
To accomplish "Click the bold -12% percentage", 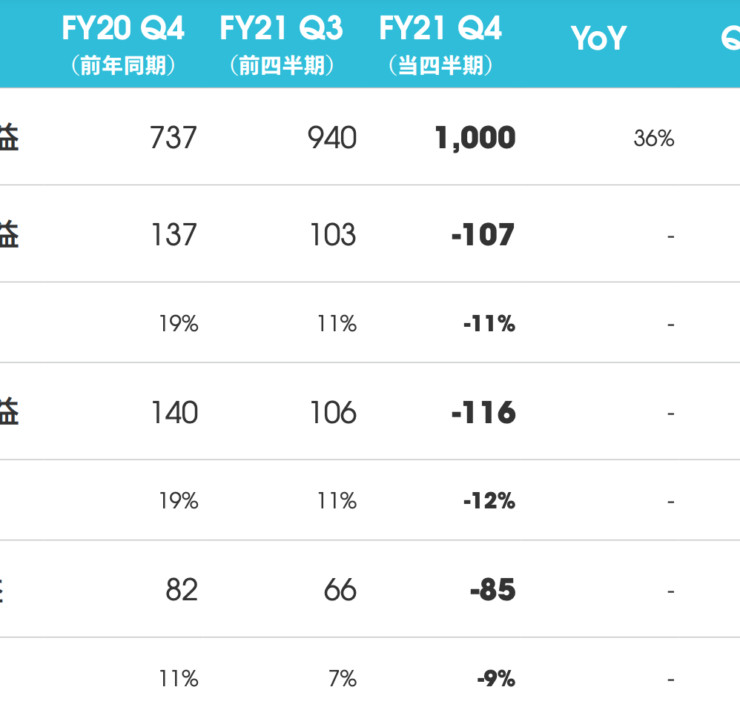I will tap(488, 501).
